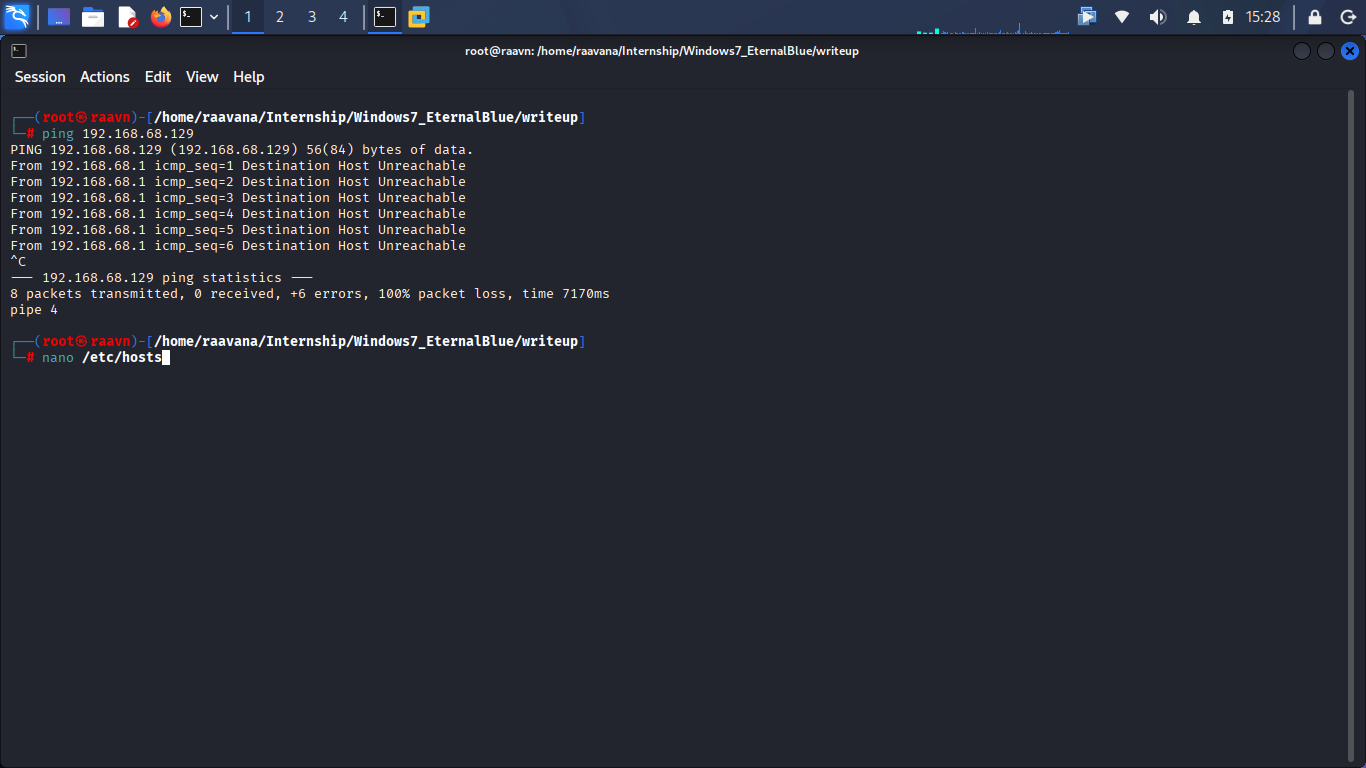Open the battery power manager icon
1366x768 pixels.
(x=1228, y=17)
